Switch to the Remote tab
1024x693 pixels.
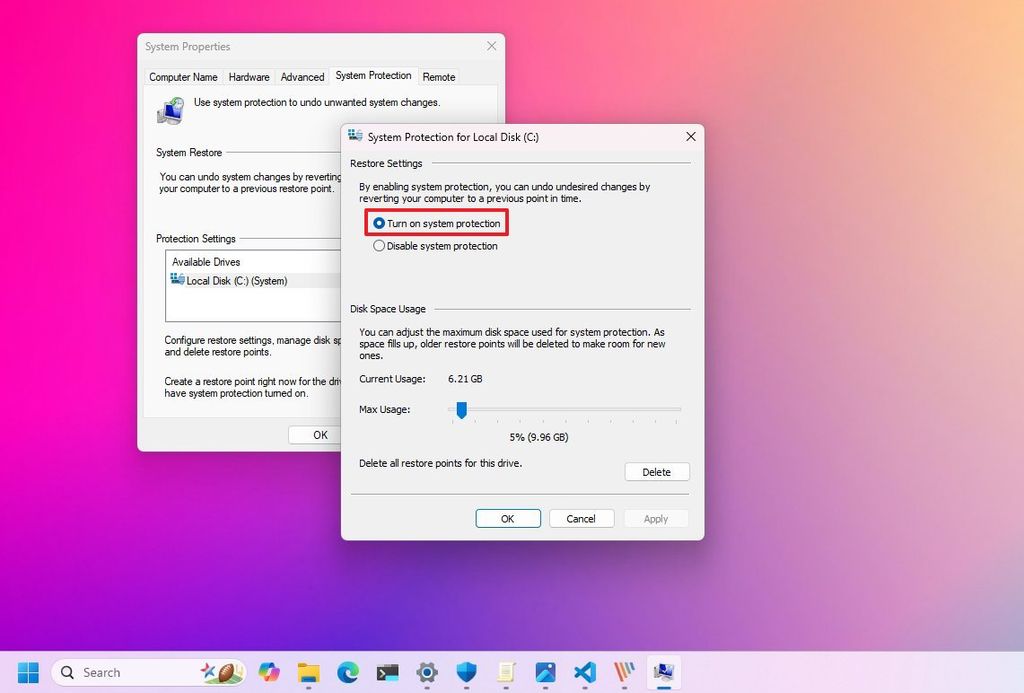tap(439, 77)
